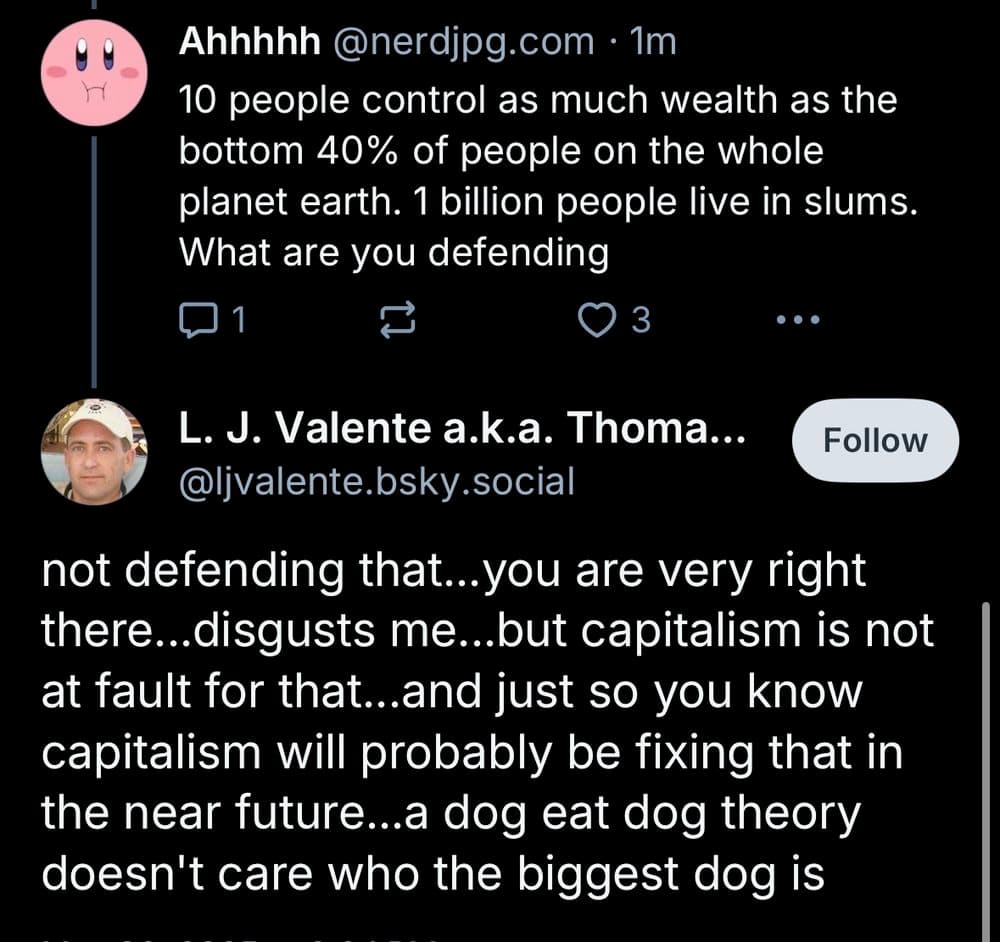Viewport: 1000px width, 942px height.
Task: Open the Ahhhhh display name profile link
Action: pos(249,42)
